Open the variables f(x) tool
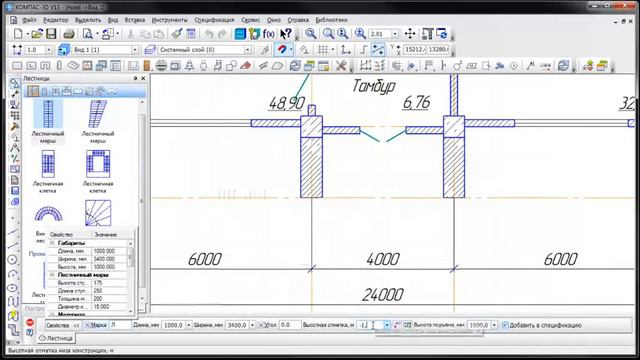The image size is (640, 360). click(269, 34)
